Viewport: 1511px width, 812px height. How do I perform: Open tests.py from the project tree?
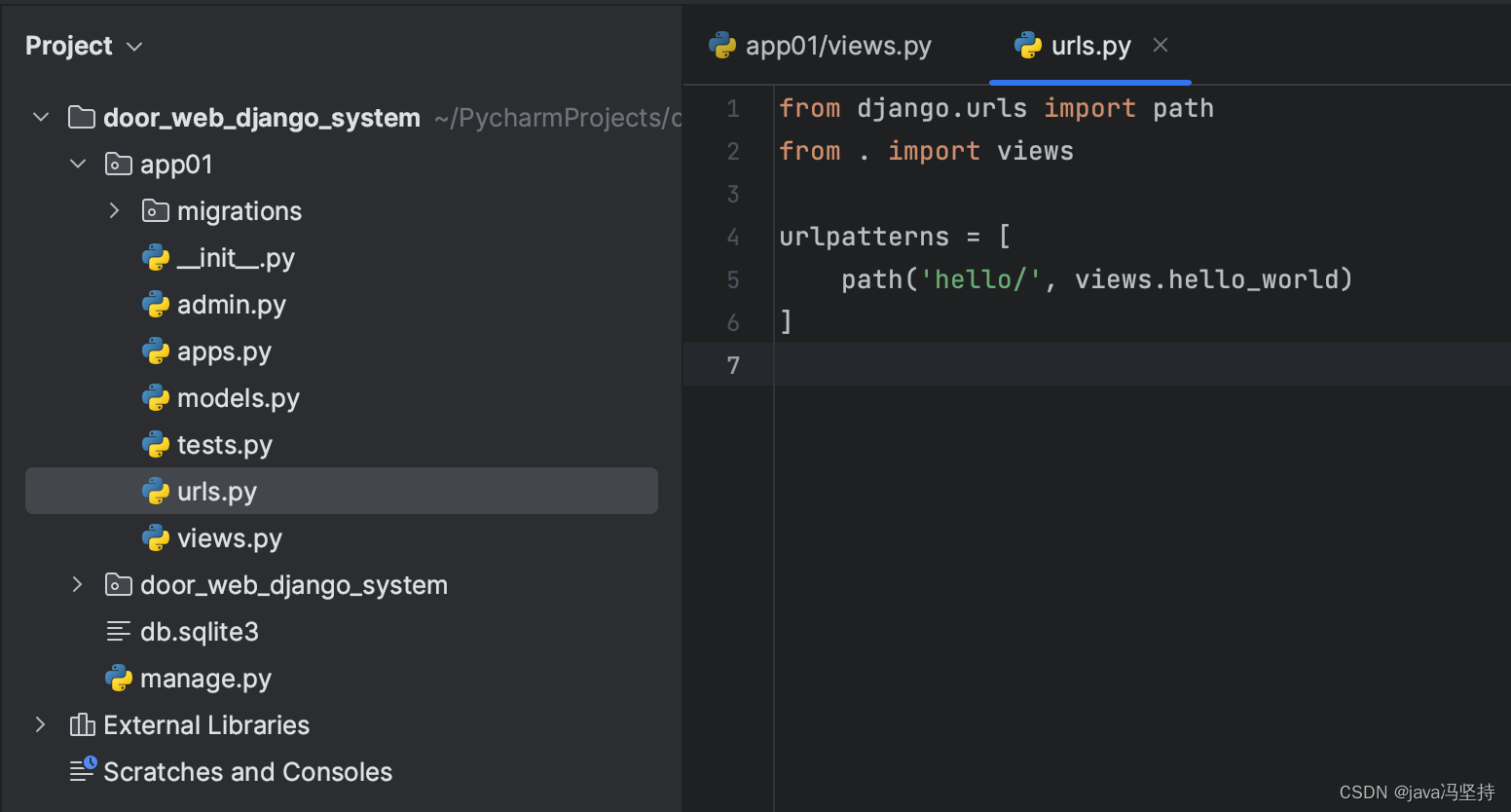(225, 445)
